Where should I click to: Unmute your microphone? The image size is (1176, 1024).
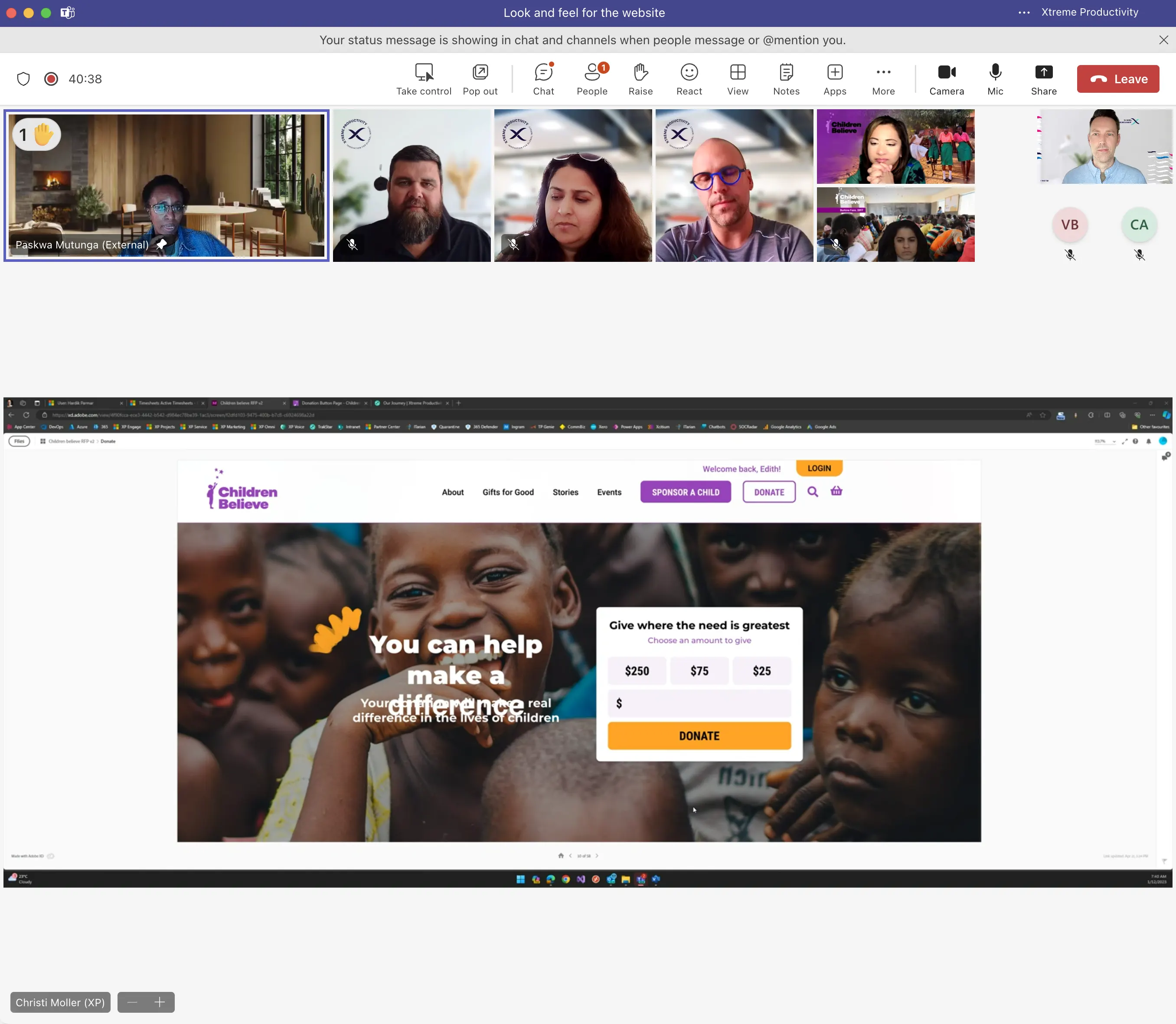995,79
